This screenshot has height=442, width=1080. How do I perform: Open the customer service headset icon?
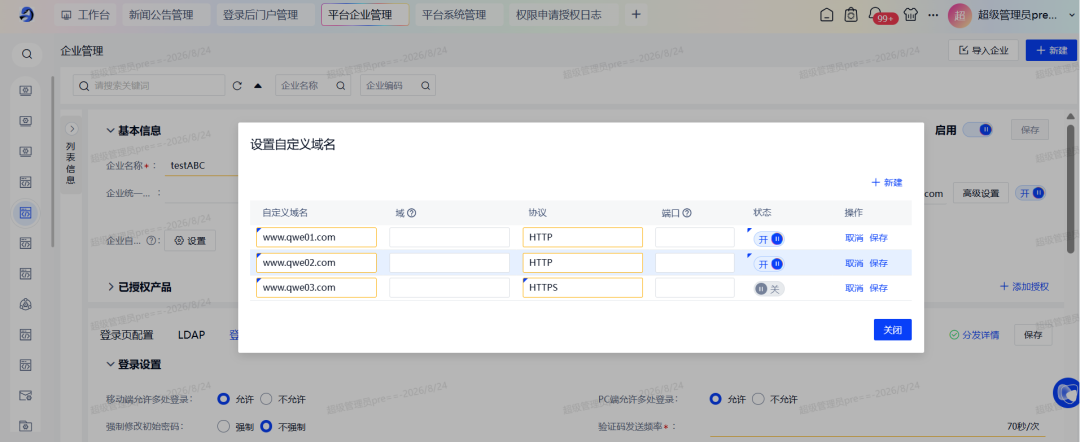[1066, 393]
